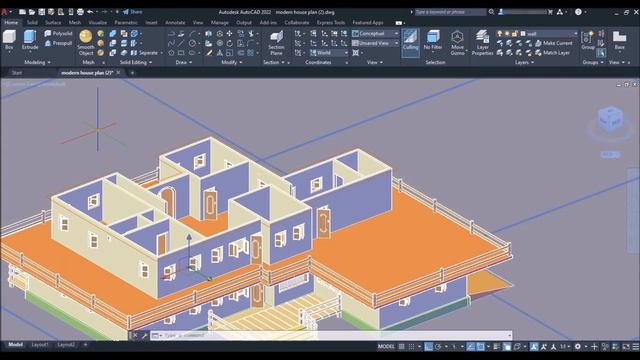Viewport: 640px width, 360px height.
Task: Activate the Extrude tool
Action: coord(30,40)
